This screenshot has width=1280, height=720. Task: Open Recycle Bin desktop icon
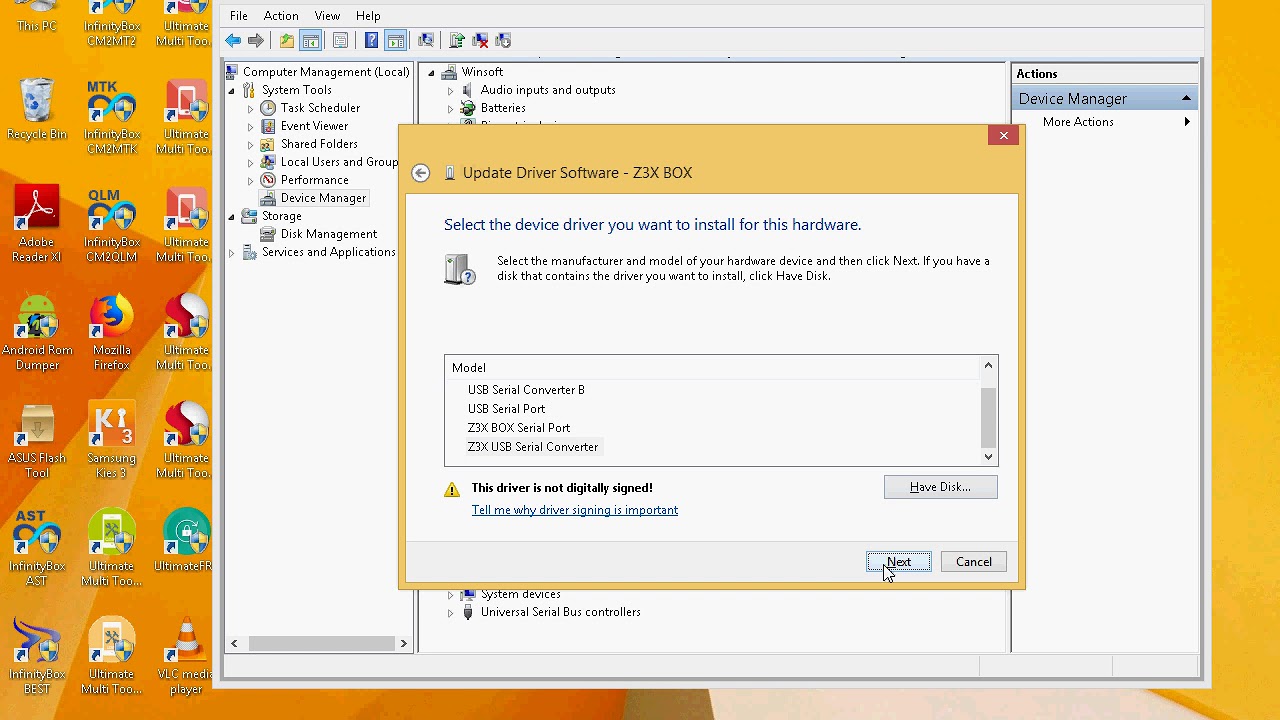pyautogui.click(x=37, y=110)
